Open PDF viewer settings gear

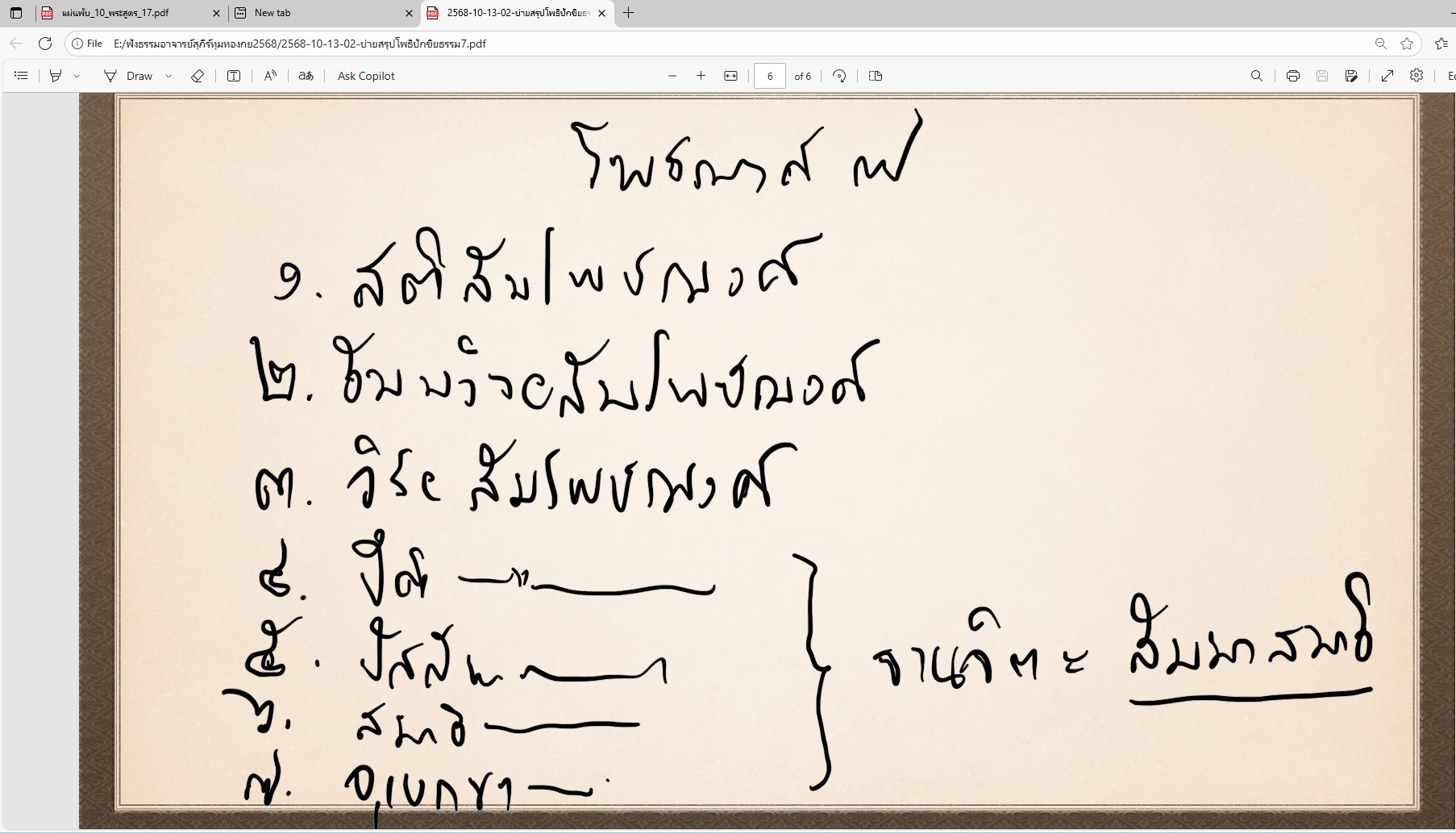click(1416, 76)
